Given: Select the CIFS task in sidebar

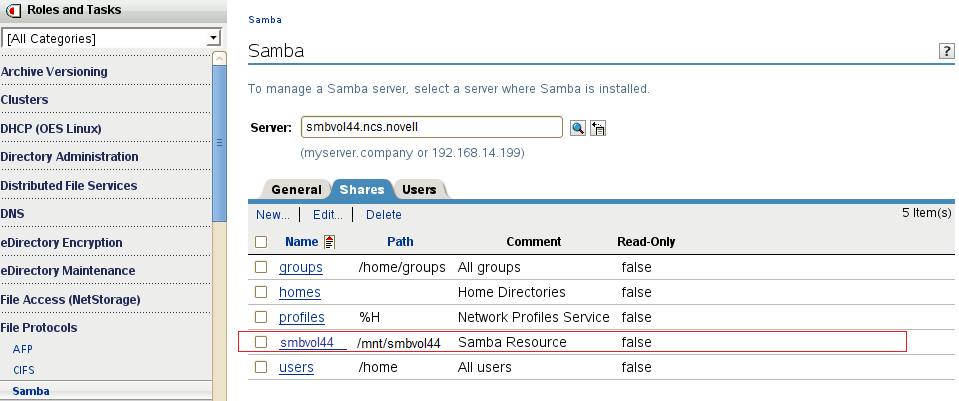Looking at the screenshot, I should 24,370.
